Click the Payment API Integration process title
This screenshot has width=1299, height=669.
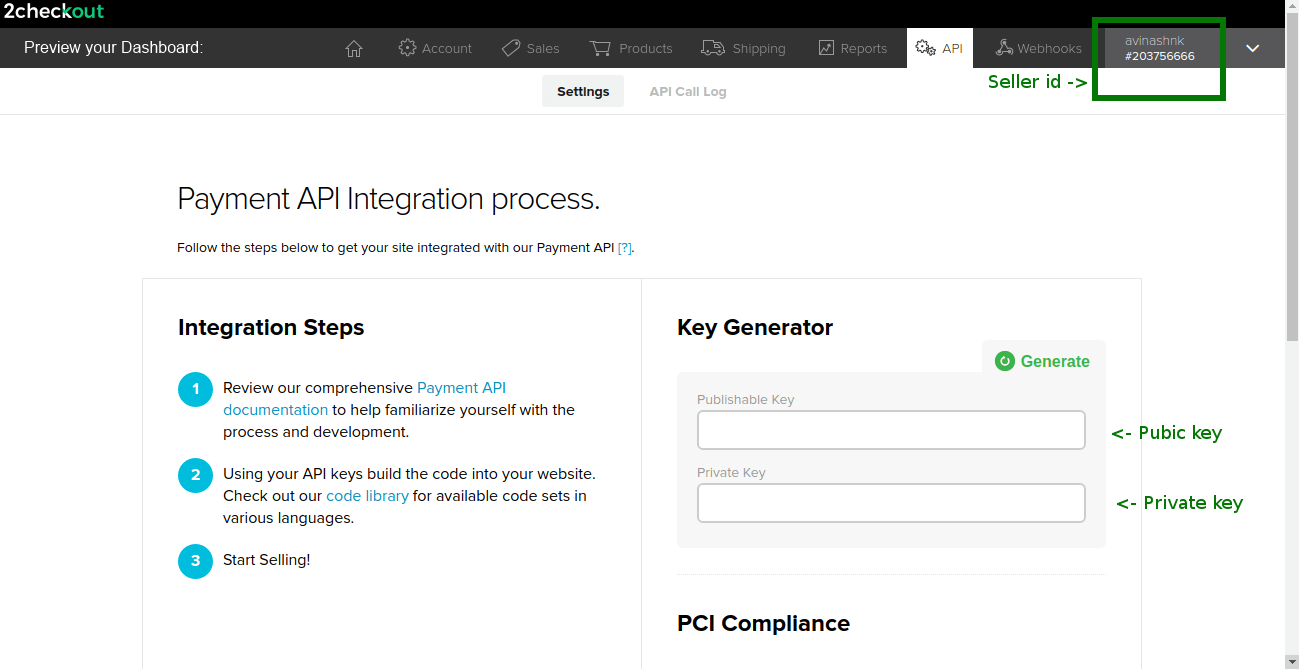tap(388, 199)
